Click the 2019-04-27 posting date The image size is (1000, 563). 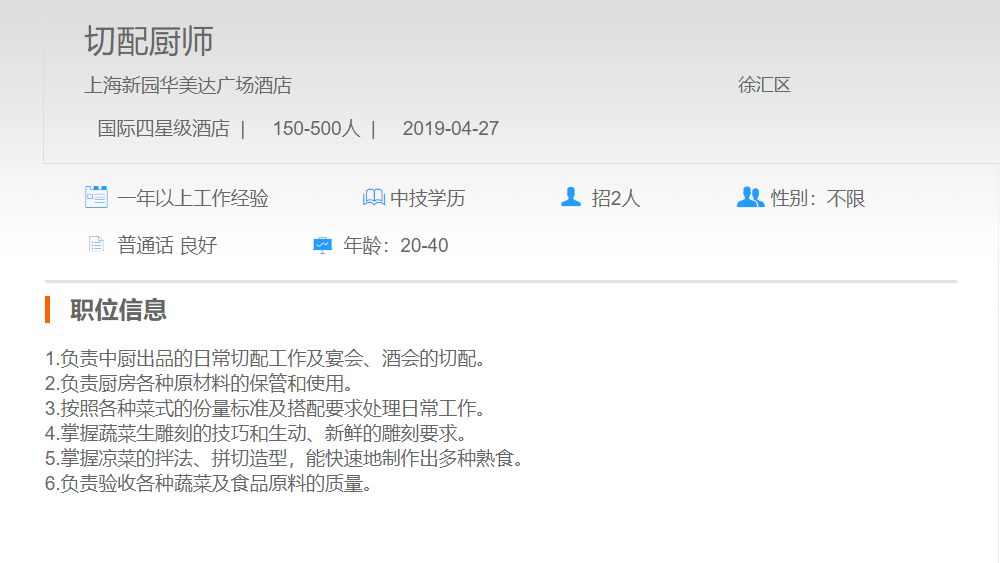[x=450, y=129]
